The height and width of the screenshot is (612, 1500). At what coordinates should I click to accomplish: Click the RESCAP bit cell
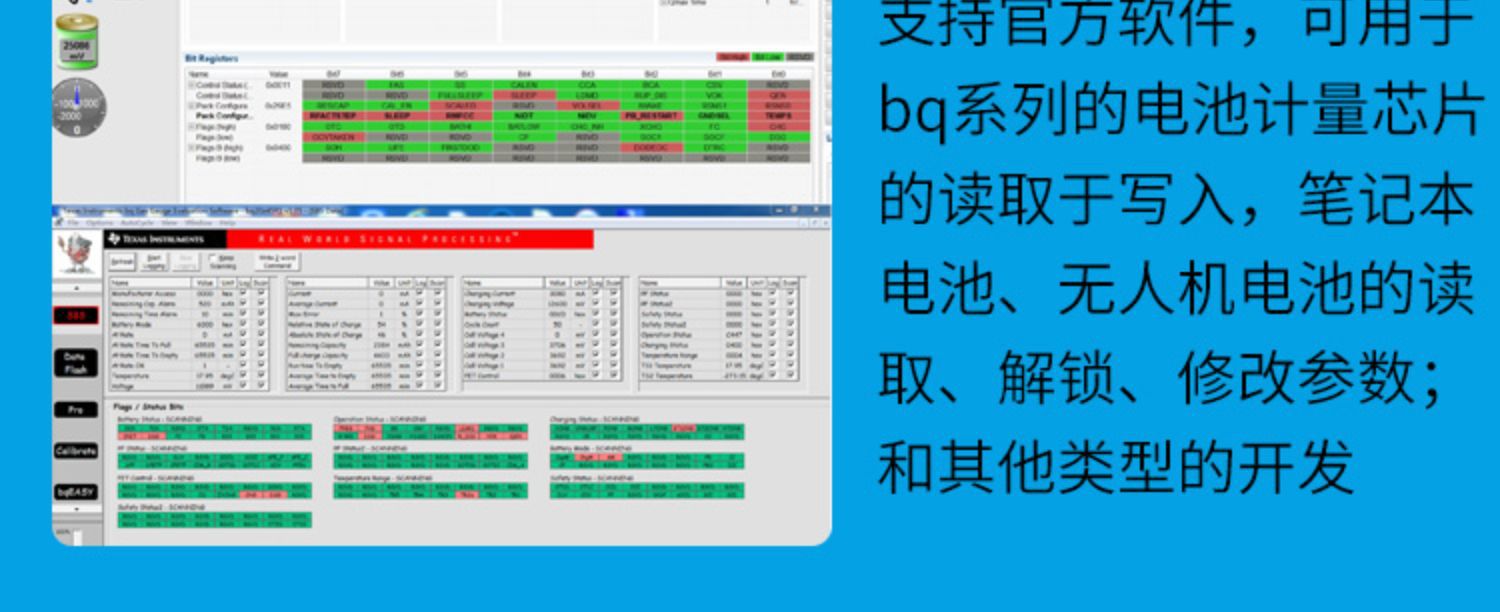[x=334, y=106]
